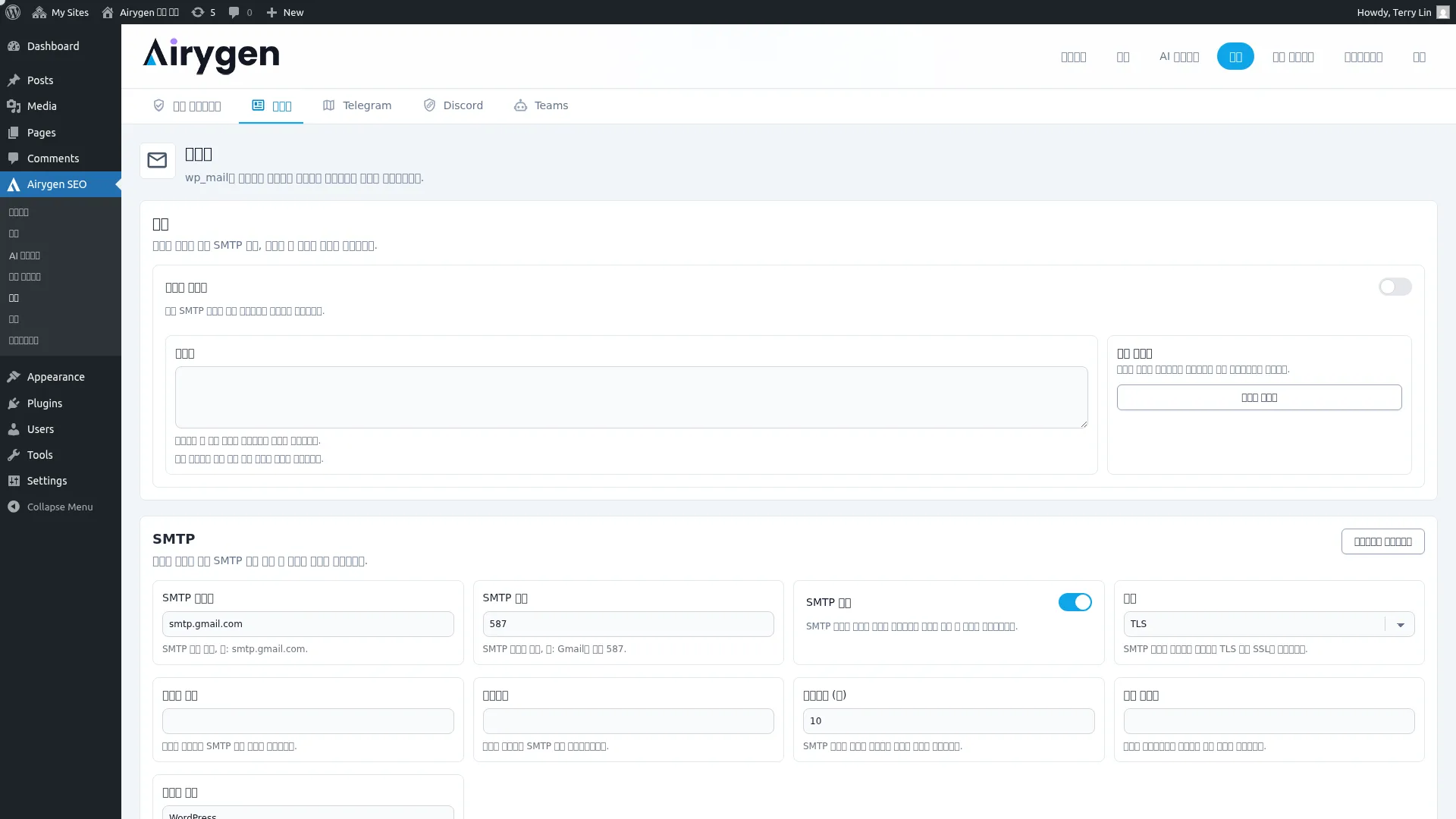Toggle the switch at the top of the settings card
Screen dimensions: 1456x819
coord(1395,287)
